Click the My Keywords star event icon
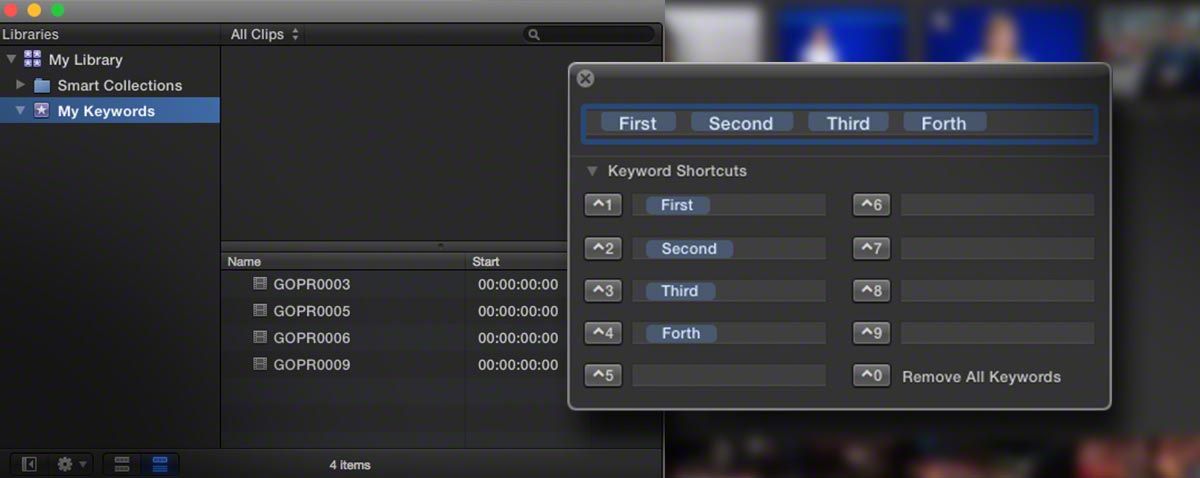The image size is (1200, 478). coord(42,111)
